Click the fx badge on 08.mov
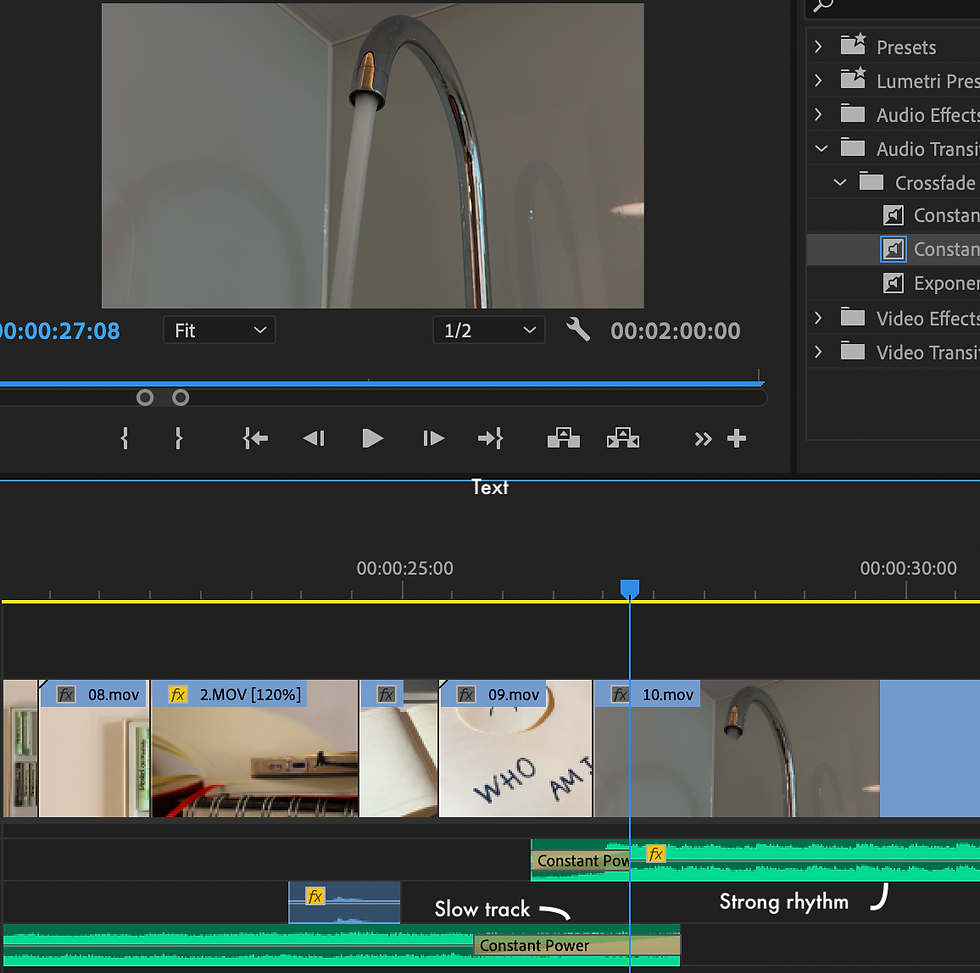980x973 pixels. [x=66, y=694]
